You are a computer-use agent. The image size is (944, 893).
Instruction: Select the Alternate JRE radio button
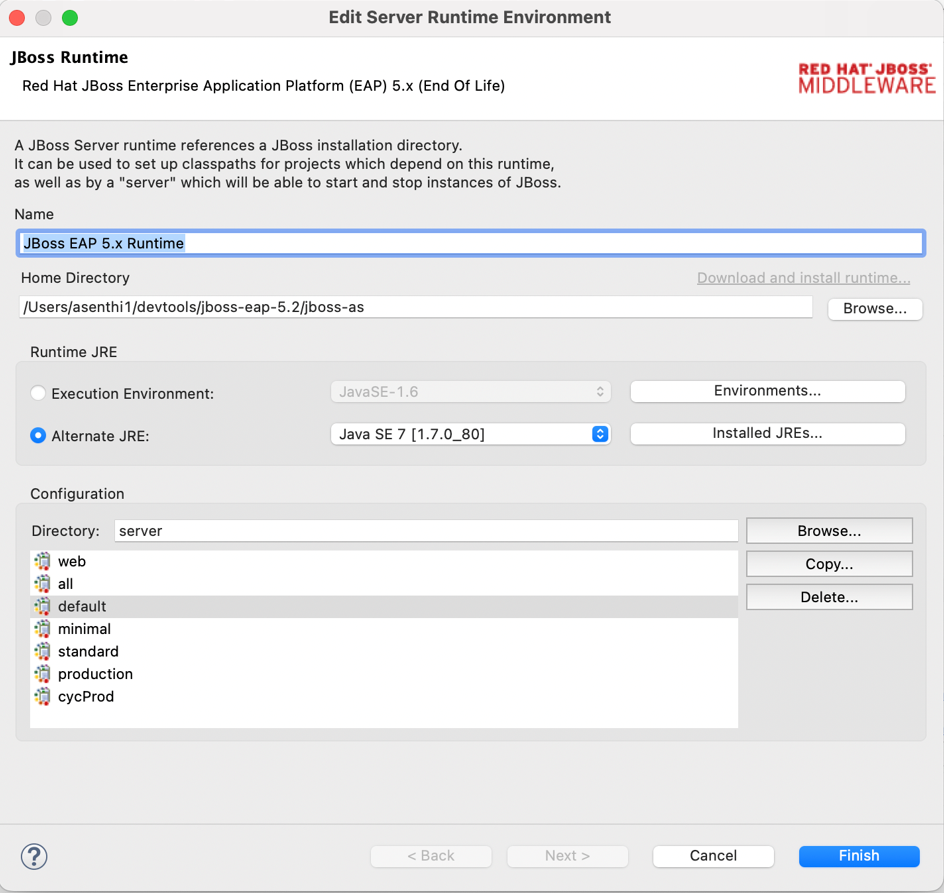(x=38, y=435)
